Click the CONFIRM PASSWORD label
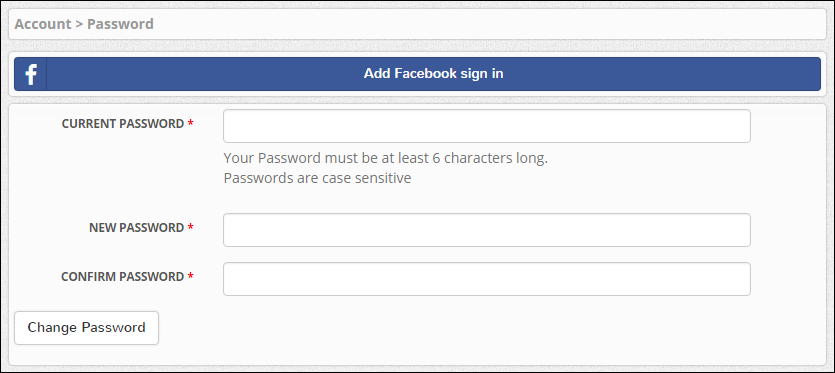This screenshot has width=835, height=373. pyautogui.click(x=122, y=277)
